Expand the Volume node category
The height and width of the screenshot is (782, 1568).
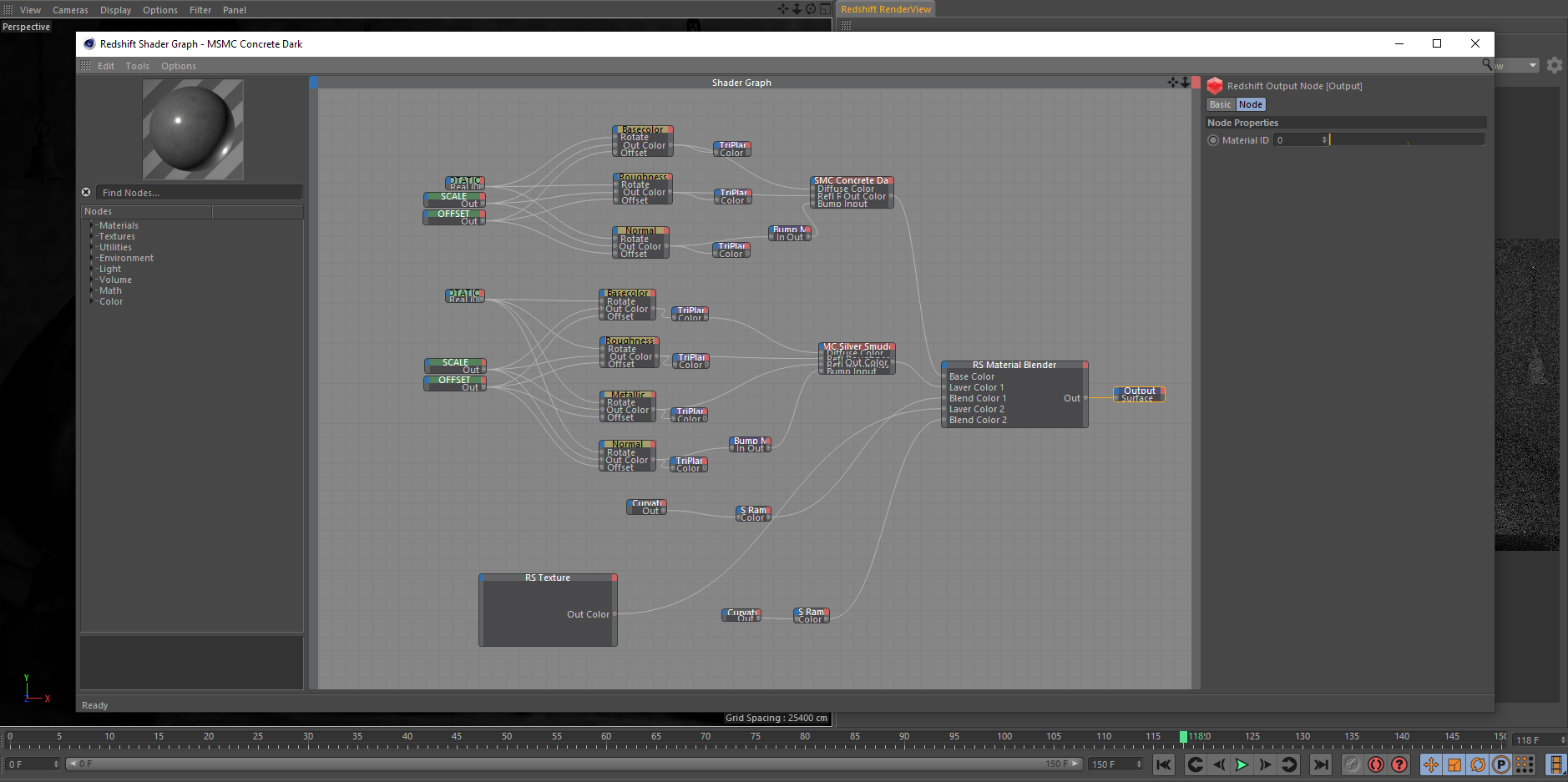91,280
